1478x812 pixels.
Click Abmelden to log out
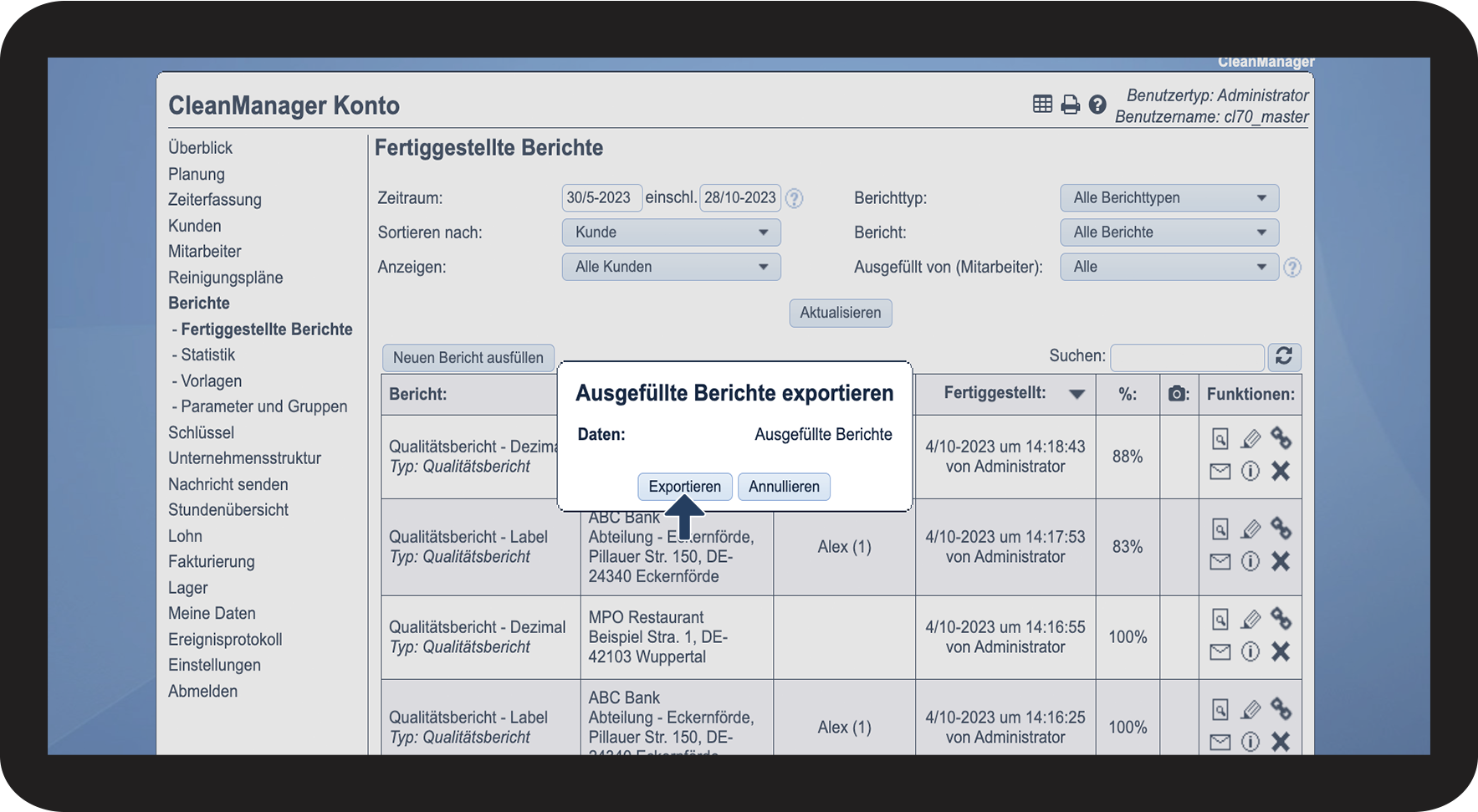point(202,691)
